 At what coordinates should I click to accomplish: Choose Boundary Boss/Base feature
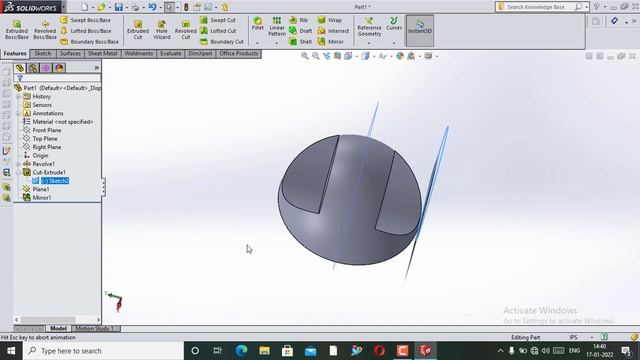point(89,42)
